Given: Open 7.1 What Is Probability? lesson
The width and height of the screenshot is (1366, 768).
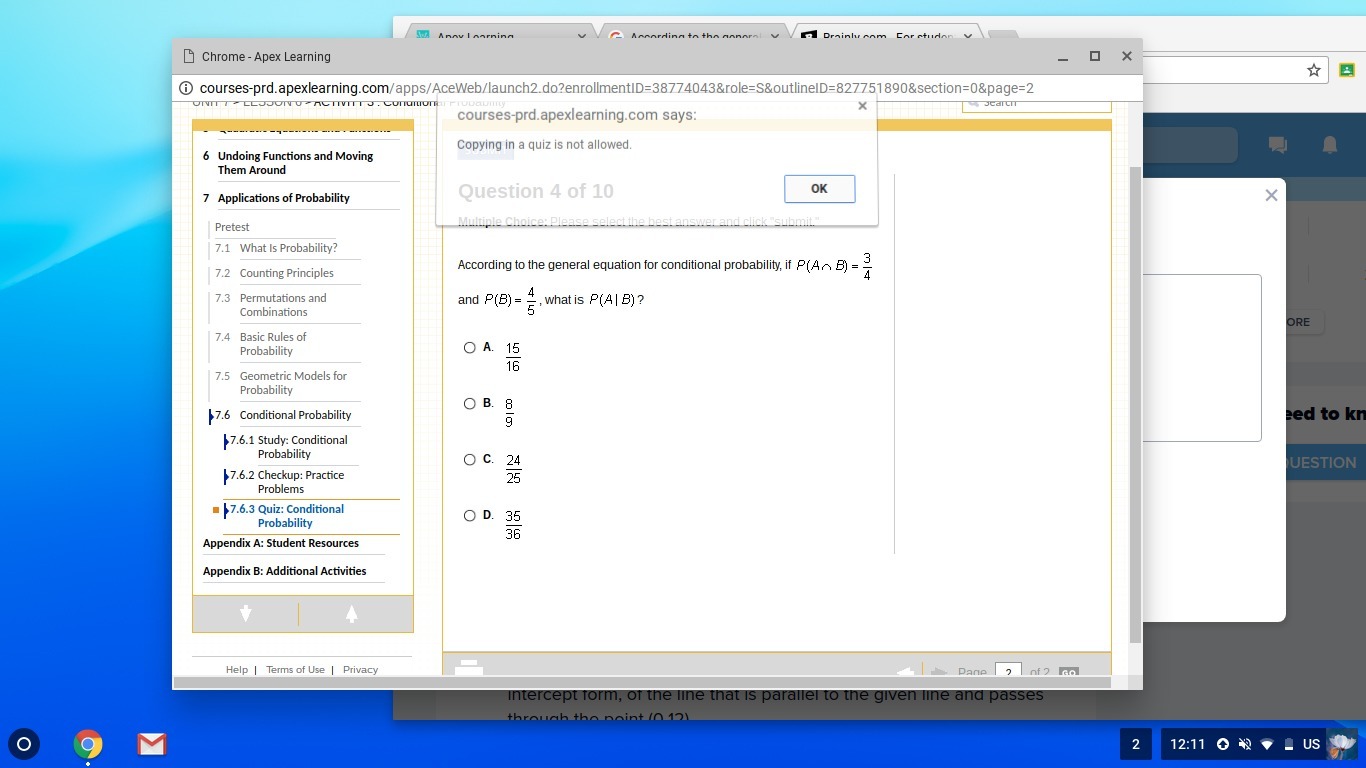Looking at the screenshot, I should [288, 248].
